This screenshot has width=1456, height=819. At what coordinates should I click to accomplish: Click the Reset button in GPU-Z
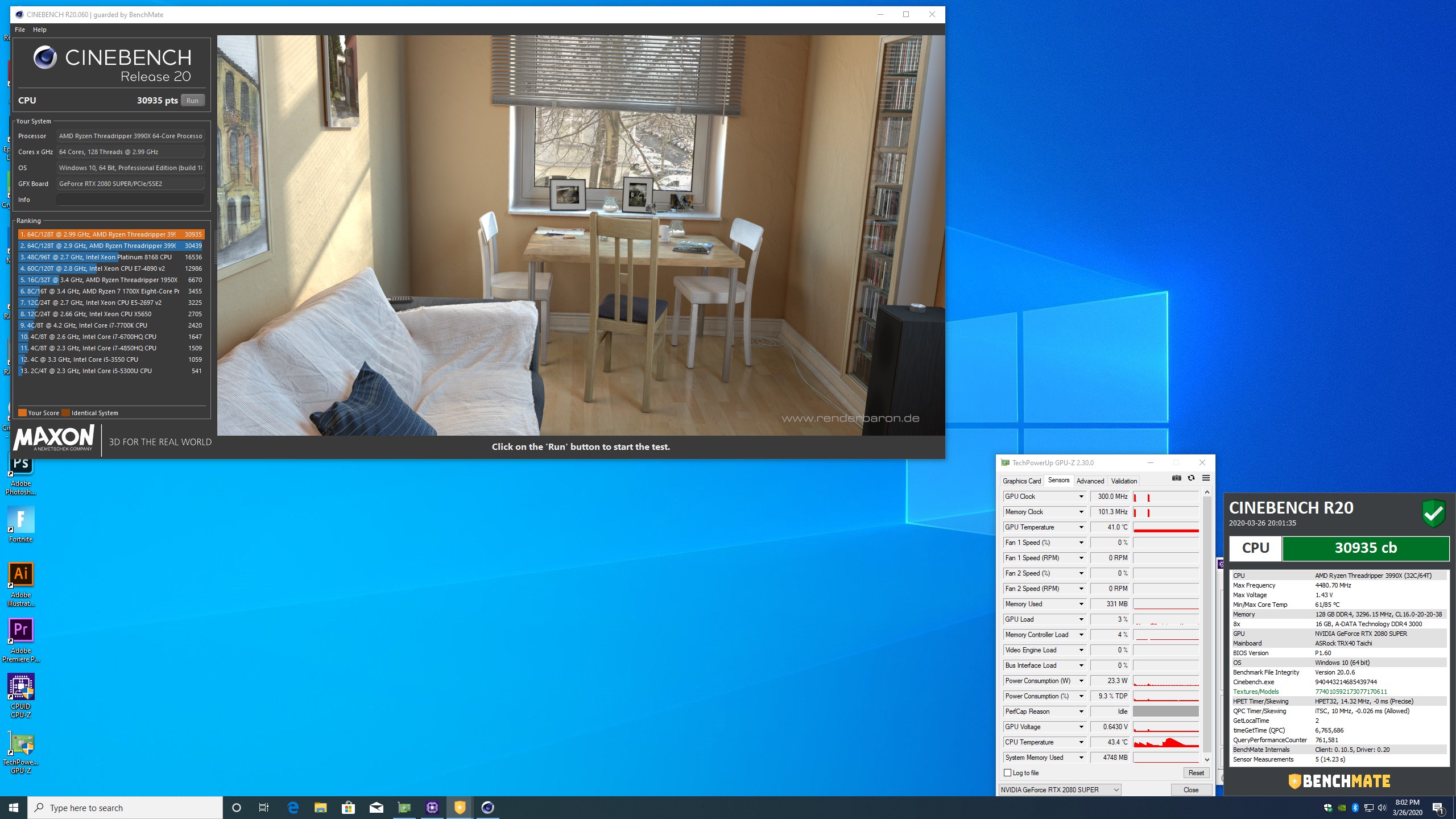(x=1196, y=773)
